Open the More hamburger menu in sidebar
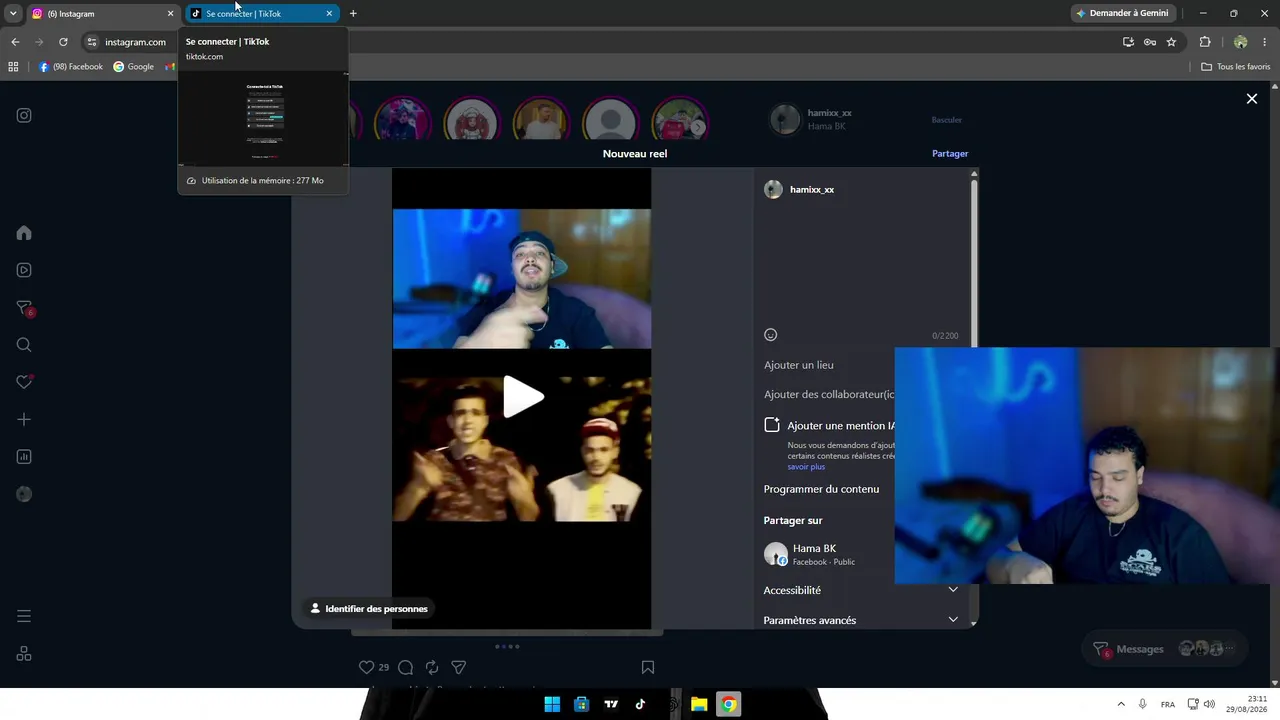Screen dimensions: 1280x720 (24, 616)
